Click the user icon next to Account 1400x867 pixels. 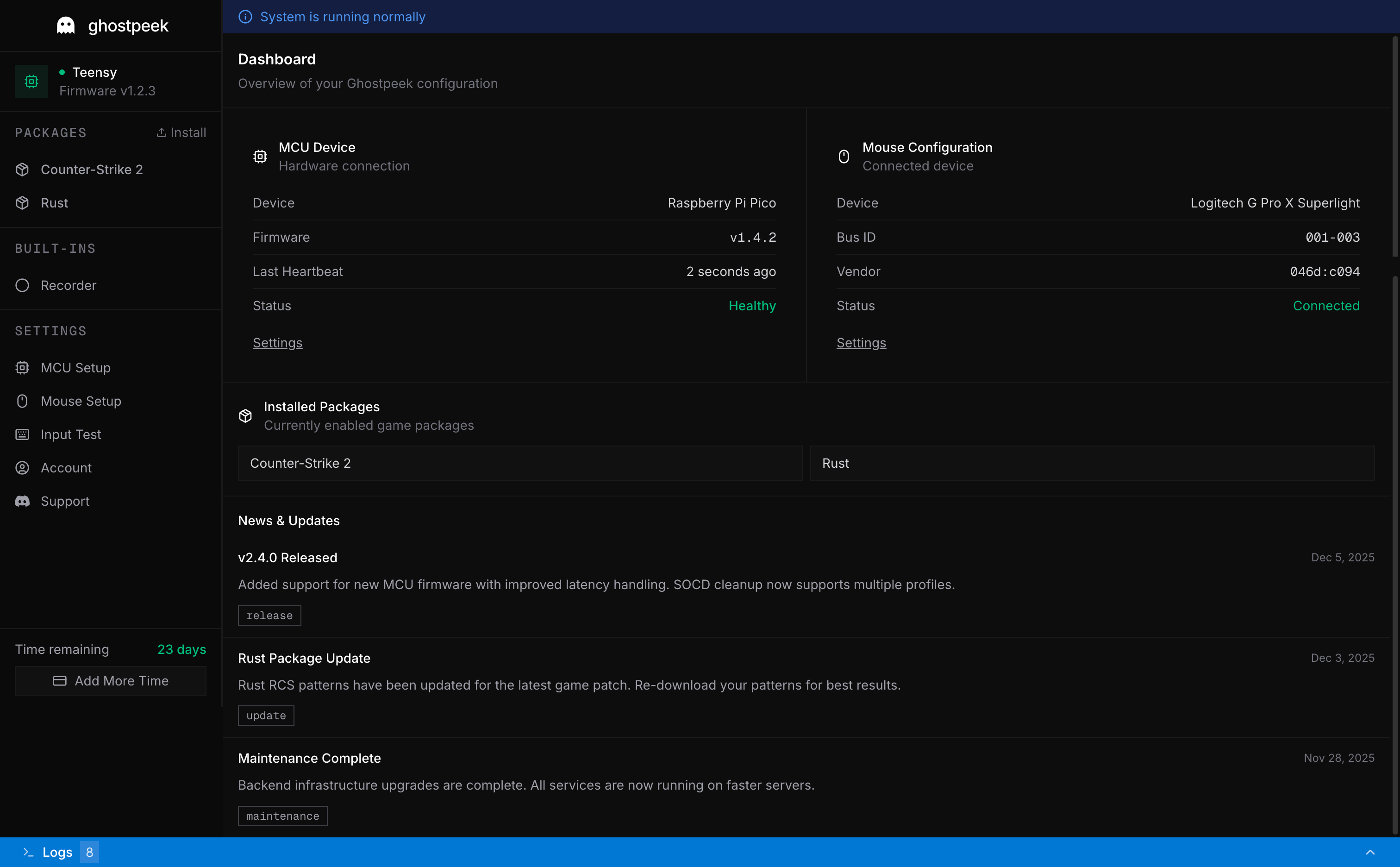(22, 467)
